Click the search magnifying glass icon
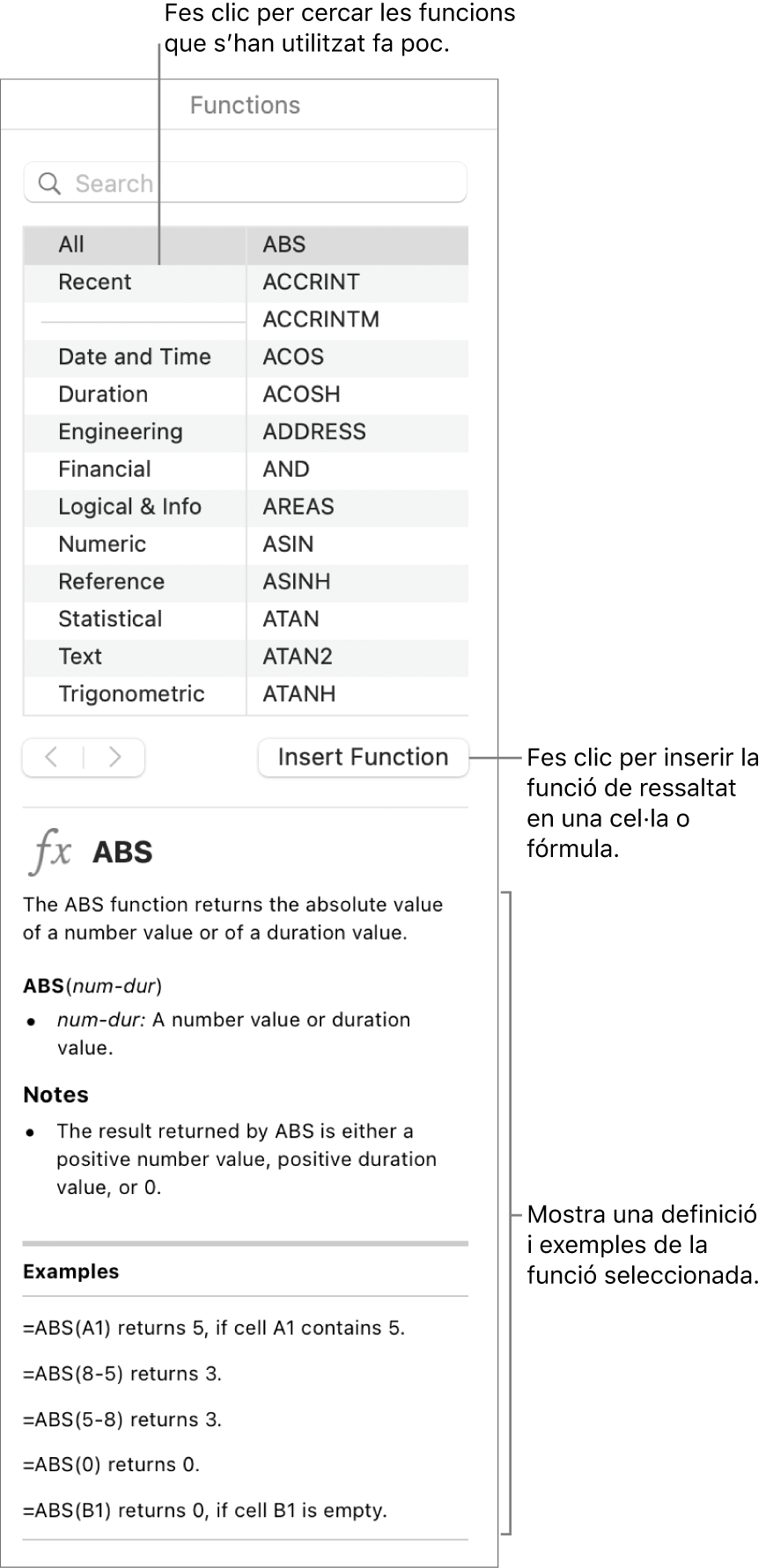The height and width of the screenshot is (1568, 766). 50,184
